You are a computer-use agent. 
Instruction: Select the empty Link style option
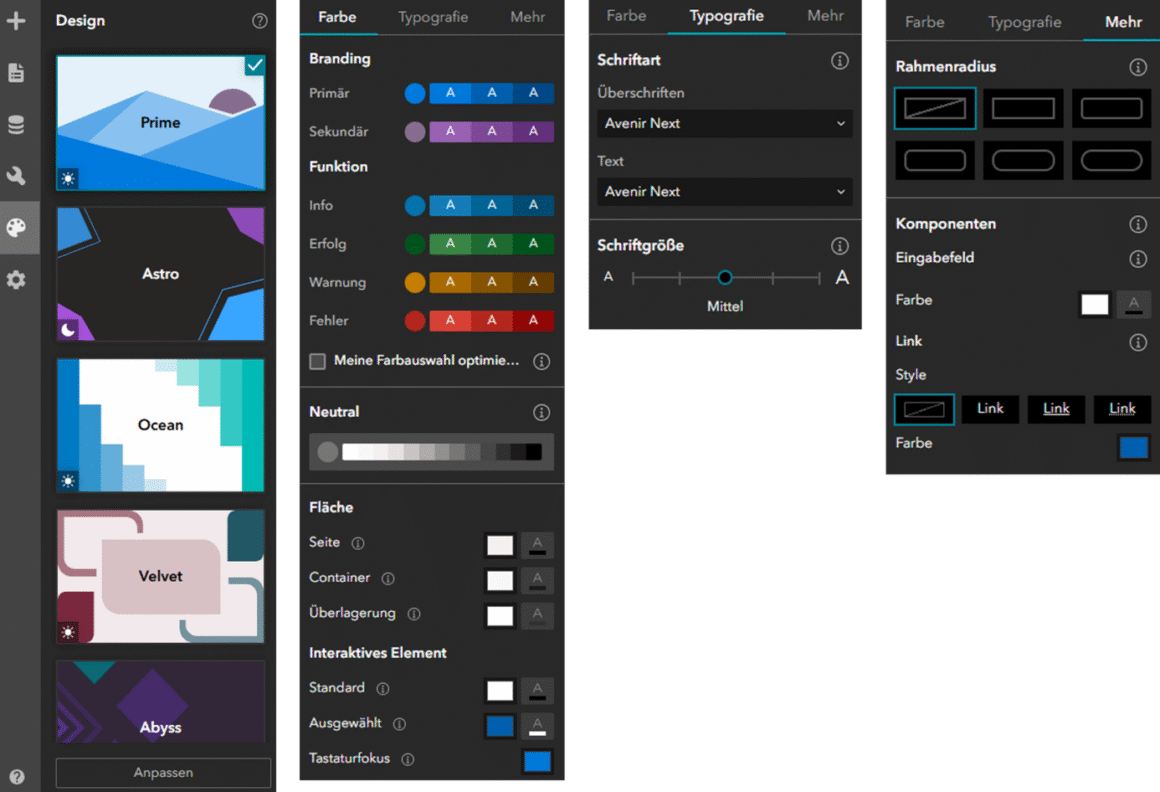point(924,409)
